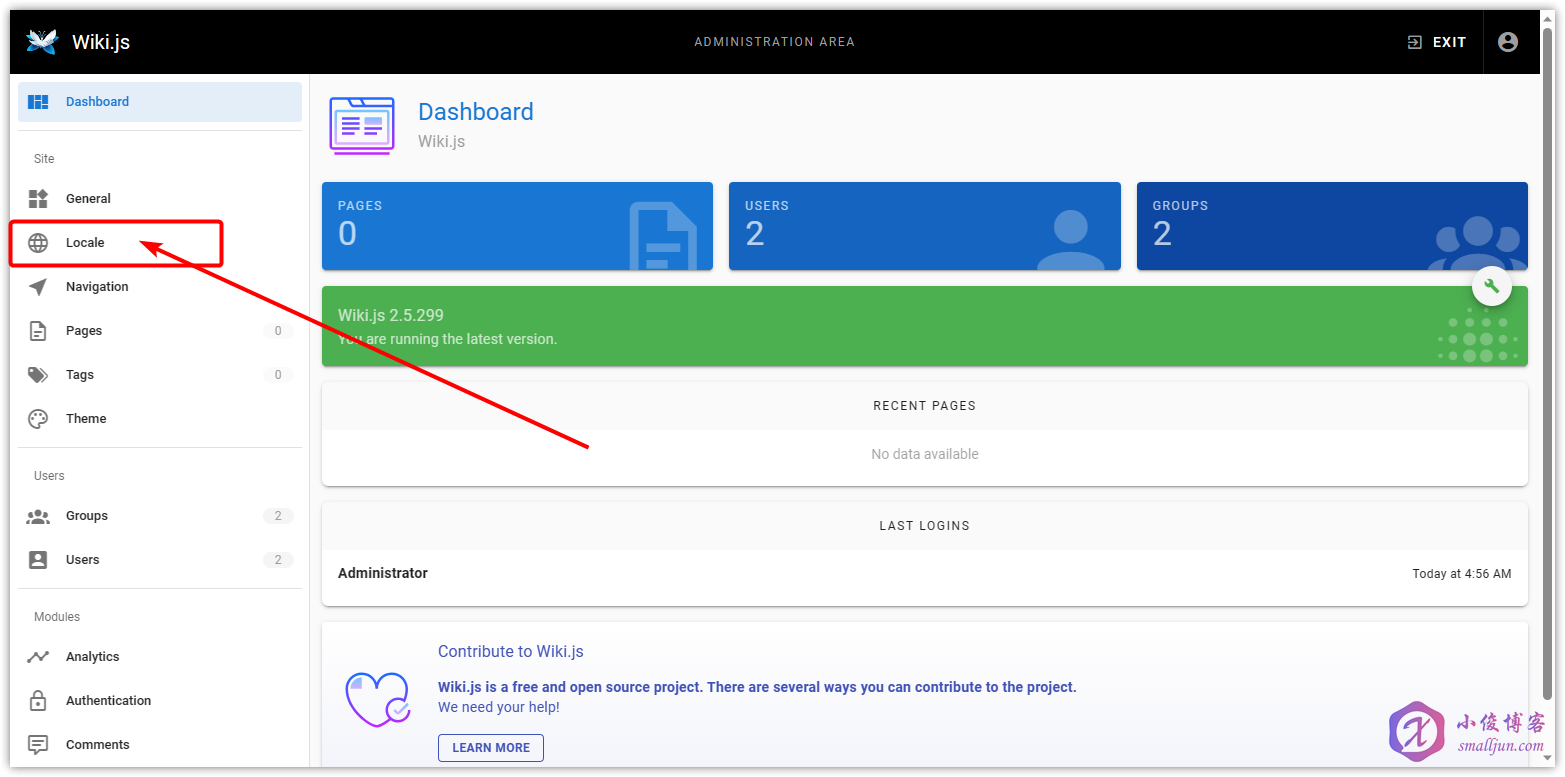Viewport: 1565px width, 777px height.
Task: Click the Theme palette icon
Action: pos(38,419)
